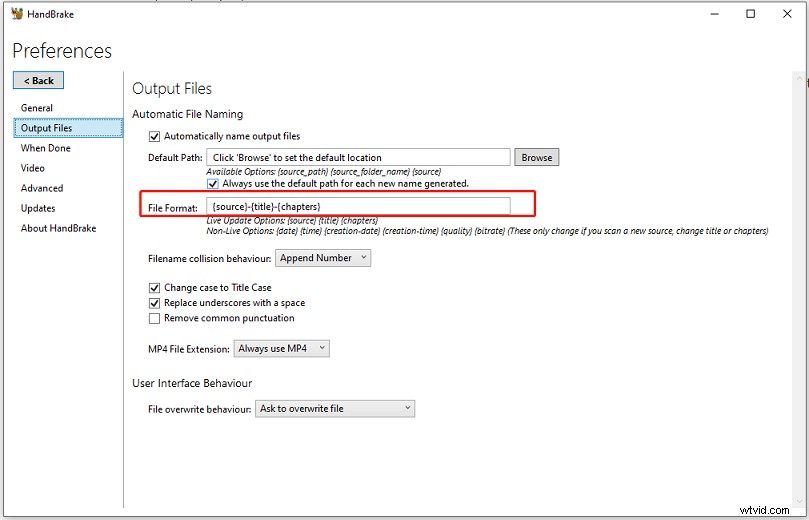Minimize the HandBrake window
This screenshot has height=520, width=809.
coord(715,14)
